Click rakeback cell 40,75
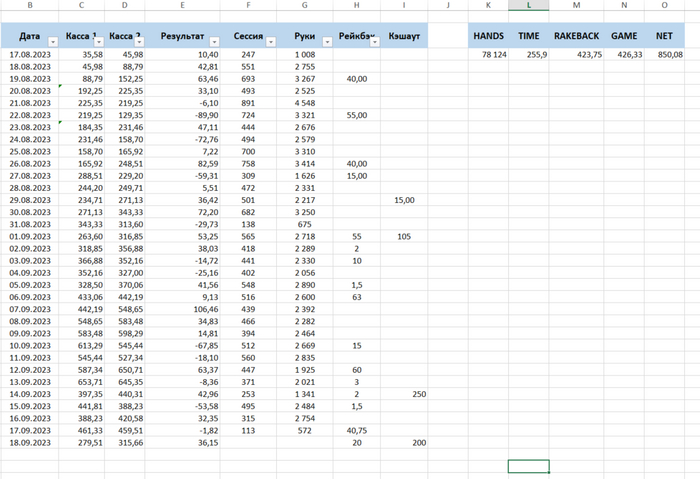The image size is (700, 479). tap(357, 431)
